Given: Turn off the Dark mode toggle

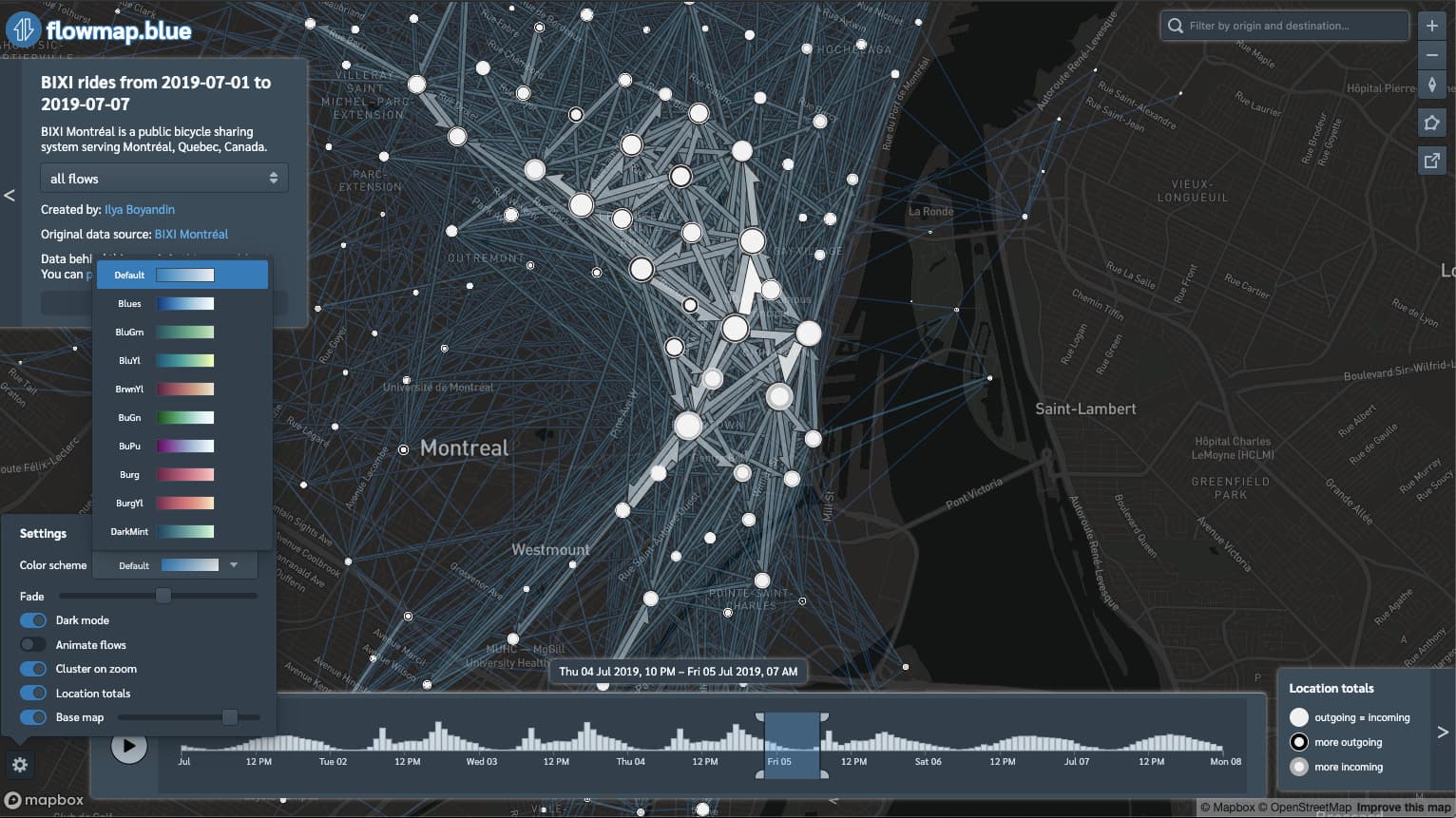Looking at the screenshot, I should [x=33, y=620].
